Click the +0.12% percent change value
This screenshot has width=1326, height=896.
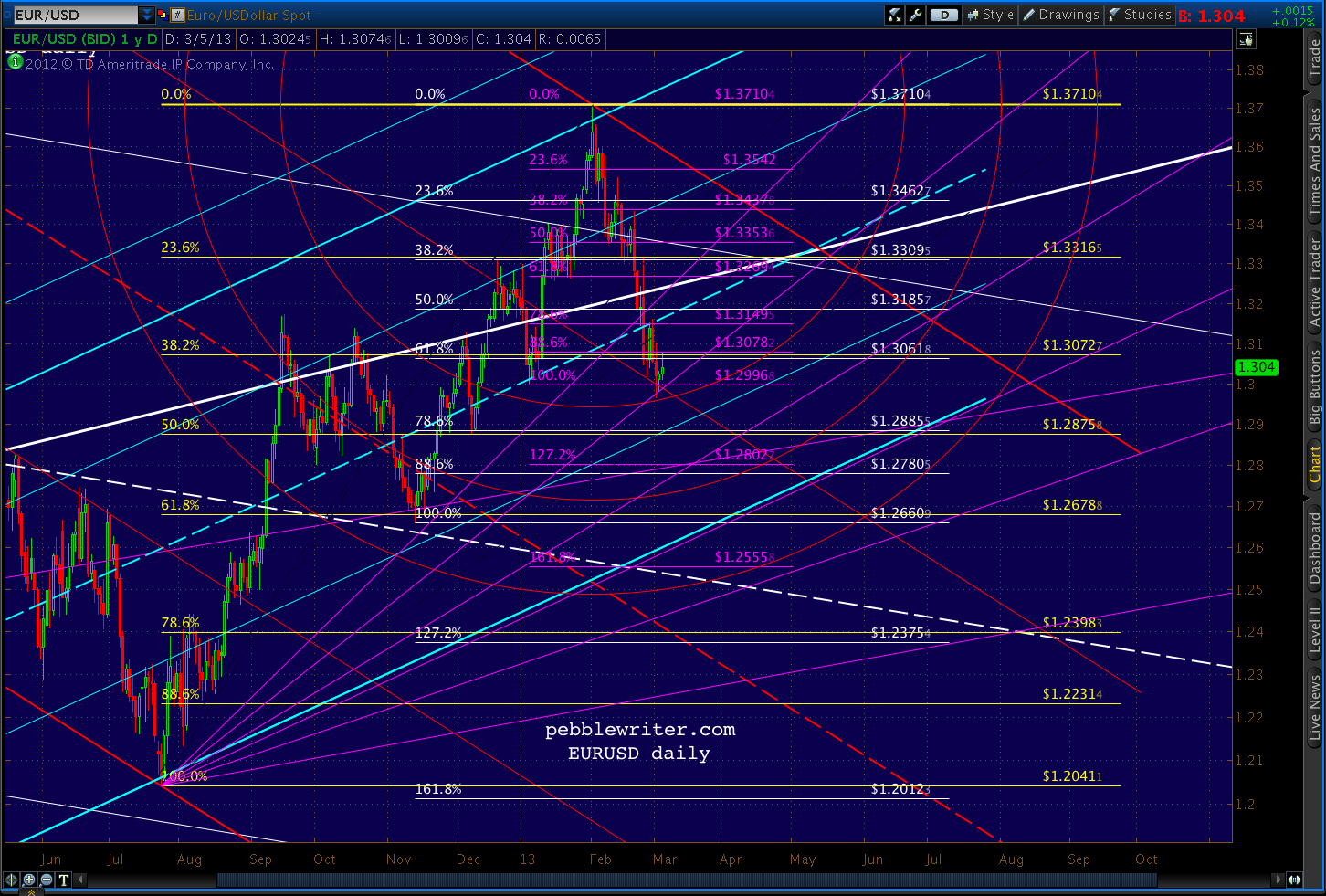pyautogui.click(x=1293, y=23)
